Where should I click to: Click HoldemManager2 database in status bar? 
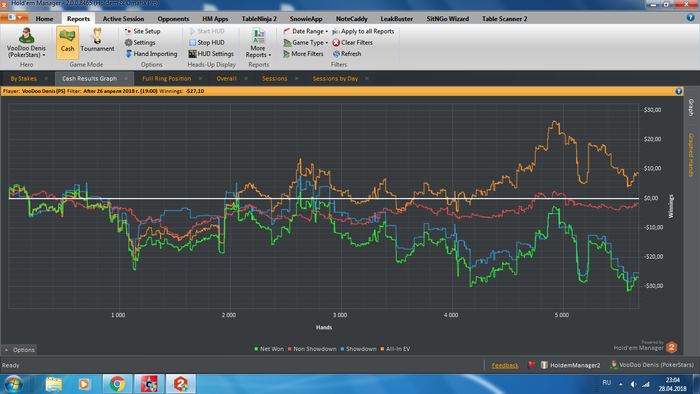pos(570,365)
